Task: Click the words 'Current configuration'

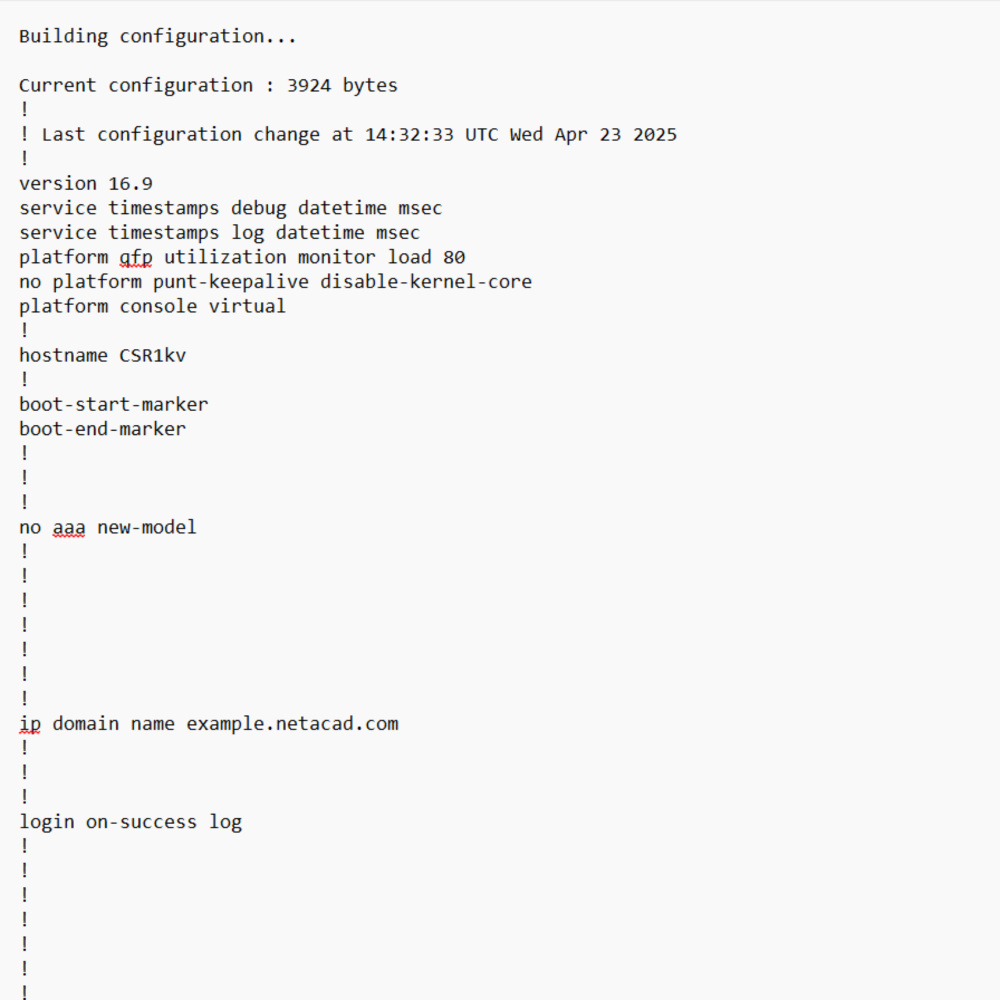Action: coord(136,85)
